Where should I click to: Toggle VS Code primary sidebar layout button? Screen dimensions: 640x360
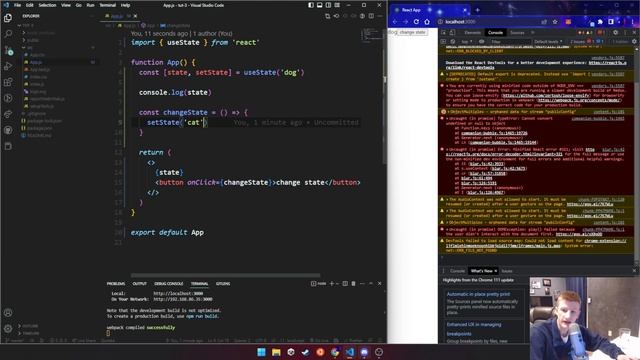[x=311, y=5]
